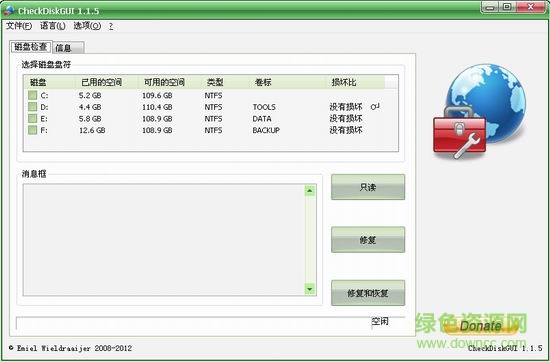Viewport: 550px width, 362px height.
Task: Click the F: drive letter
Action: point(44,130)
